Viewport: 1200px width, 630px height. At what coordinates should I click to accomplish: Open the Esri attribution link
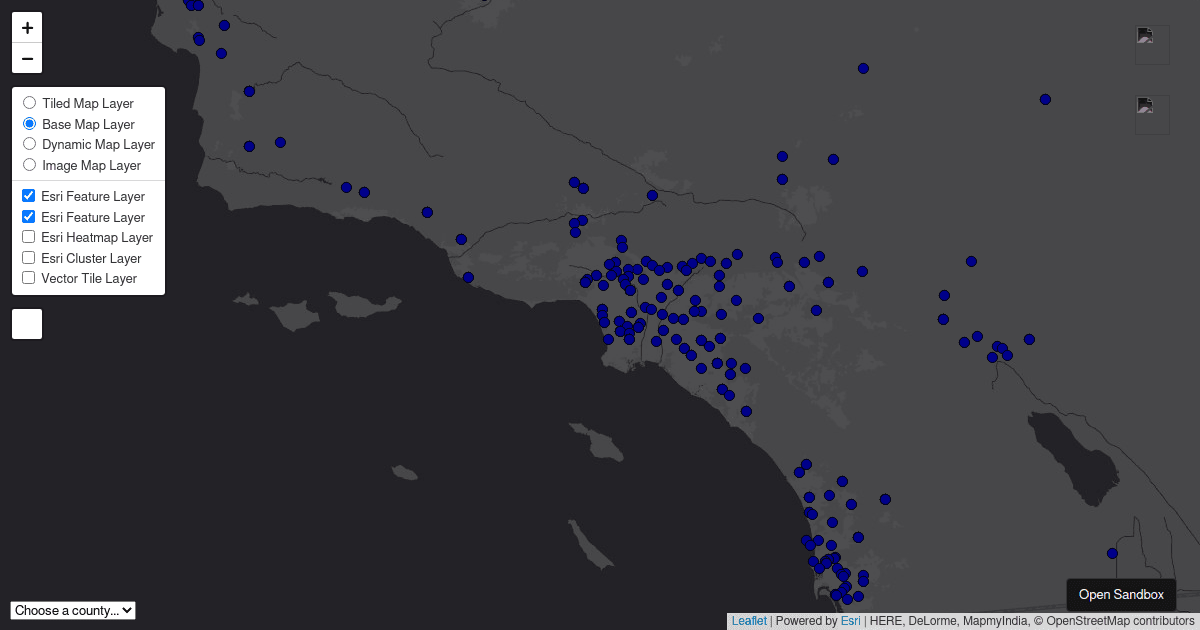pyautogui.click(x=850, y=620)
